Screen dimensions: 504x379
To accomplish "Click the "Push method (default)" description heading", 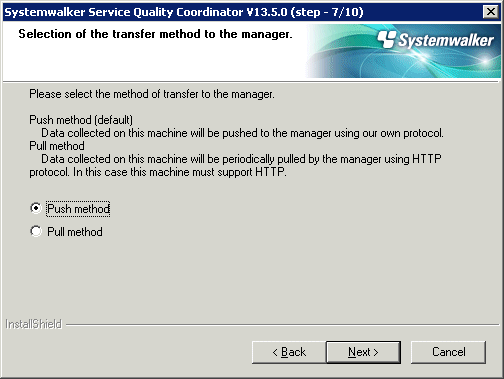I will pos(81,120).
